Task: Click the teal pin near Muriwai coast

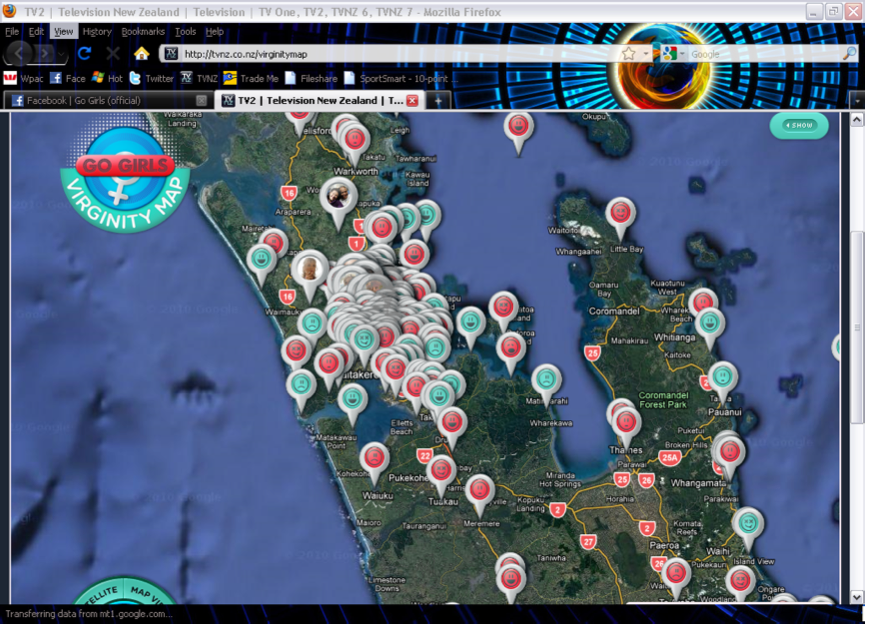Action: coord(261,259)
